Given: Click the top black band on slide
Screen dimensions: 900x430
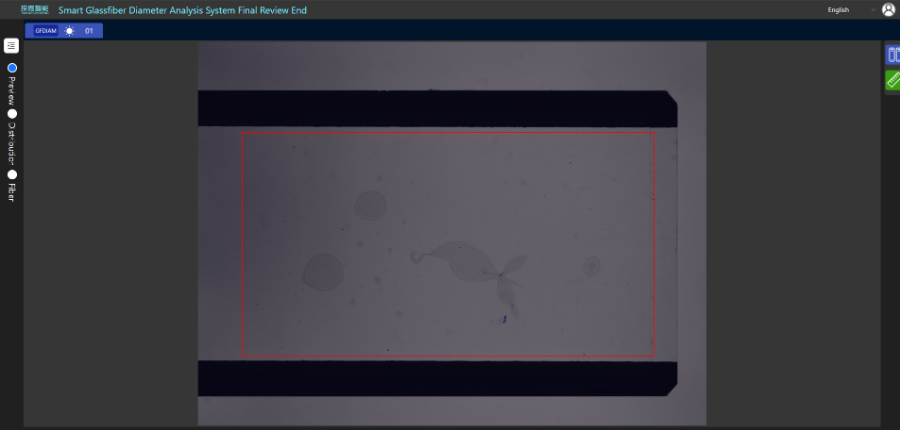Looking at the screenshot, I should click(436, 108).
